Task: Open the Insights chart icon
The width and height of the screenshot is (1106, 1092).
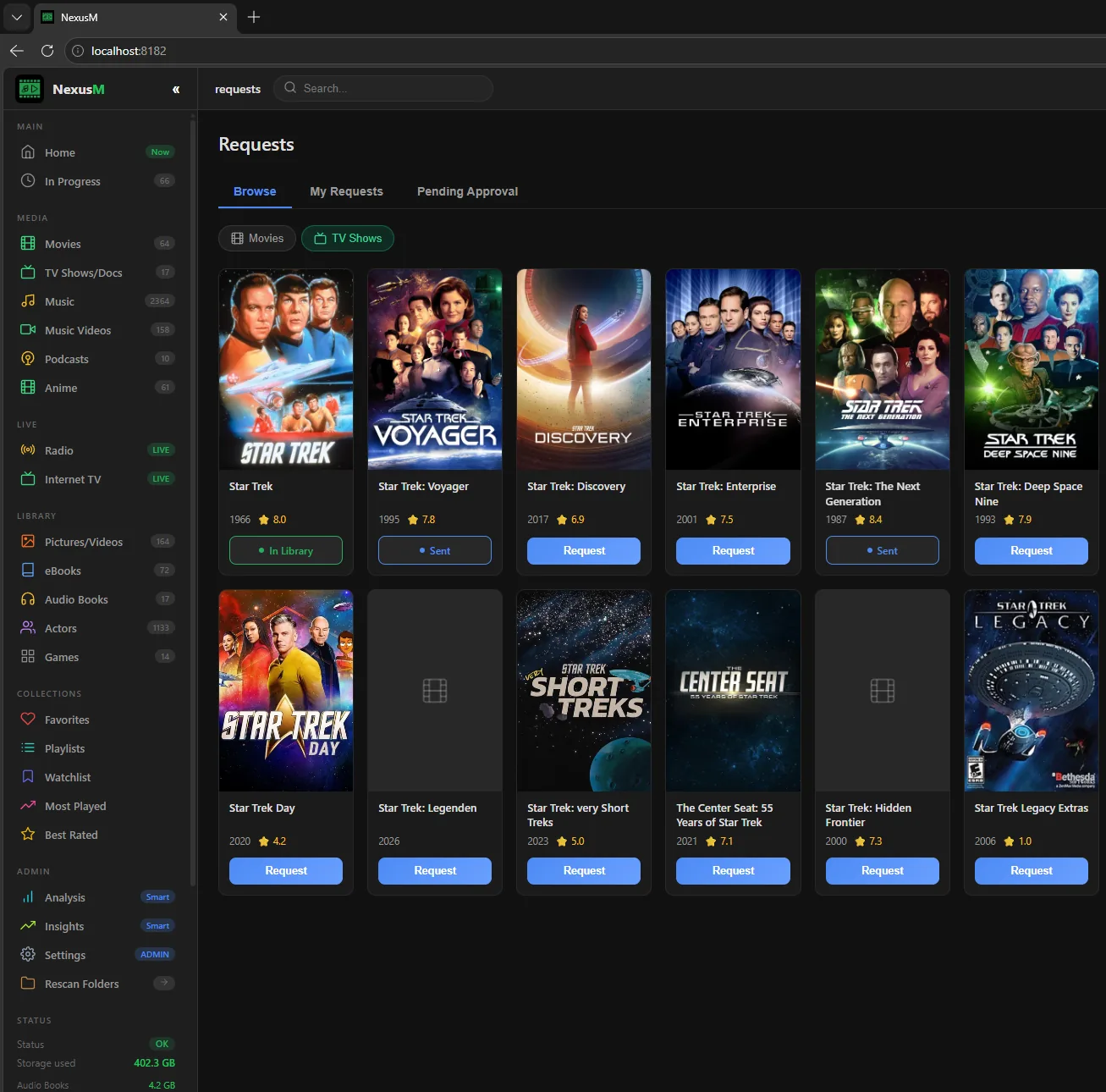Action: click(x=28, y=926)
